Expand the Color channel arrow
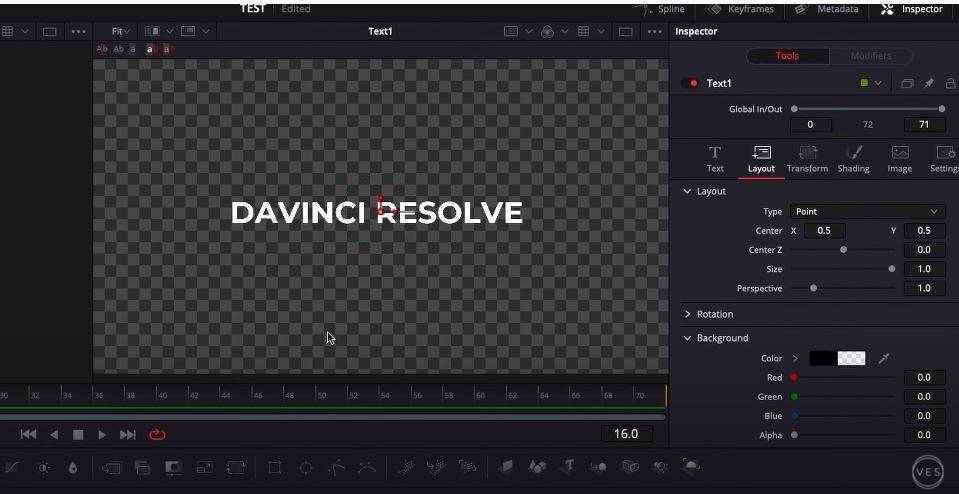 click(795, 358)
